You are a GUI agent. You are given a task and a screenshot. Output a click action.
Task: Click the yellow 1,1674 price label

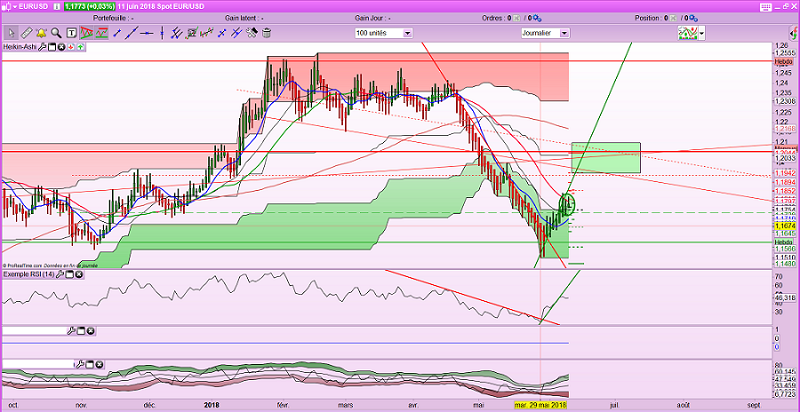pos(785,225)
